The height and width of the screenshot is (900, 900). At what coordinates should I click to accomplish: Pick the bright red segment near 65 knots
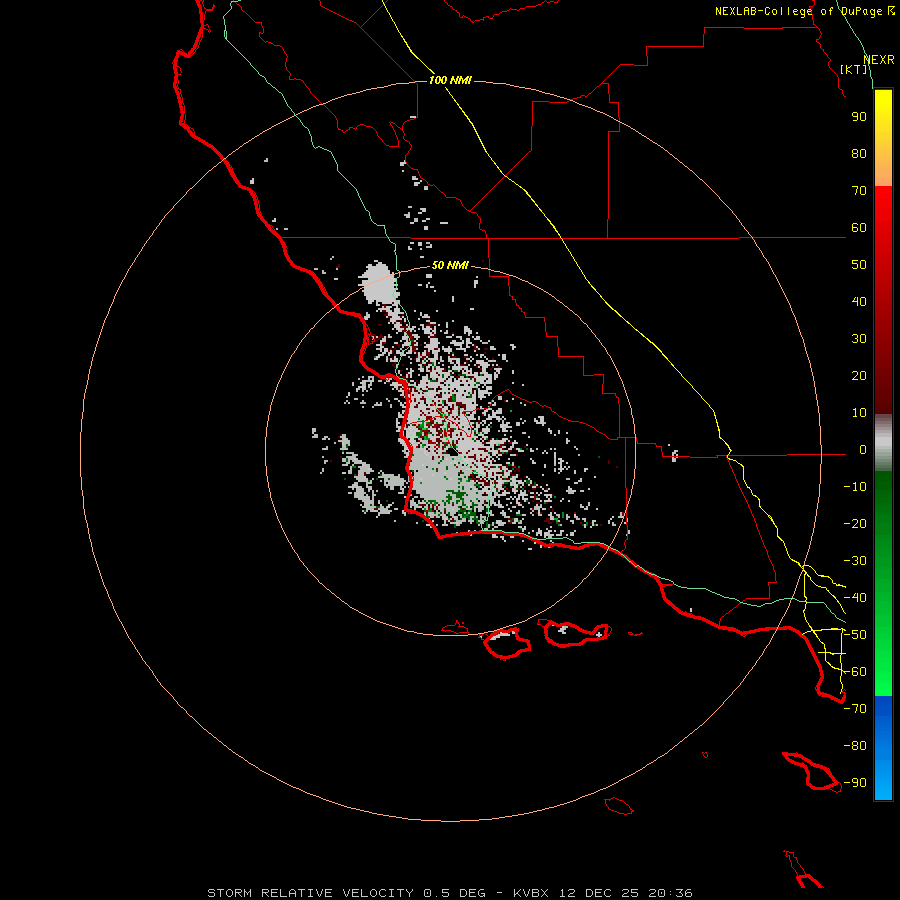(x=883, y=209)
